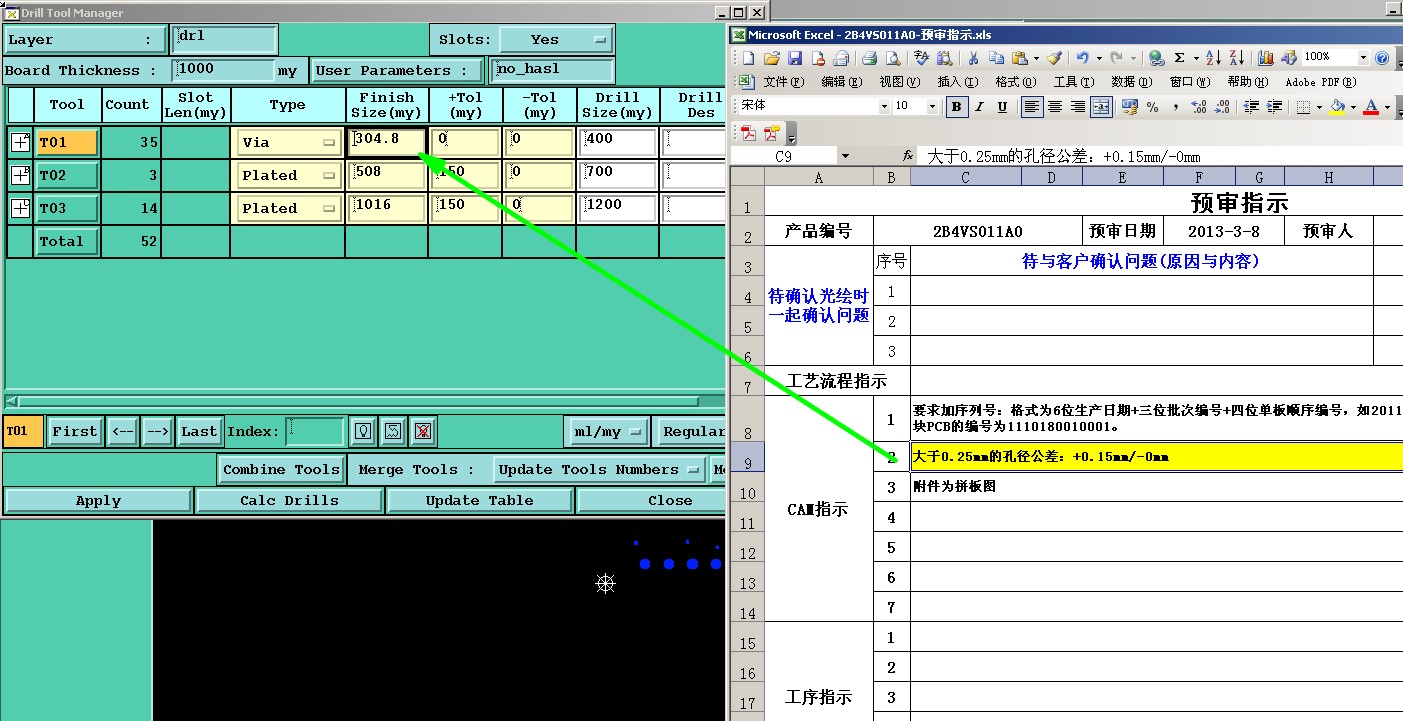Click Percent style icon
Viewport: 1403px width, 721px height.
click(x=1152, y=106)
